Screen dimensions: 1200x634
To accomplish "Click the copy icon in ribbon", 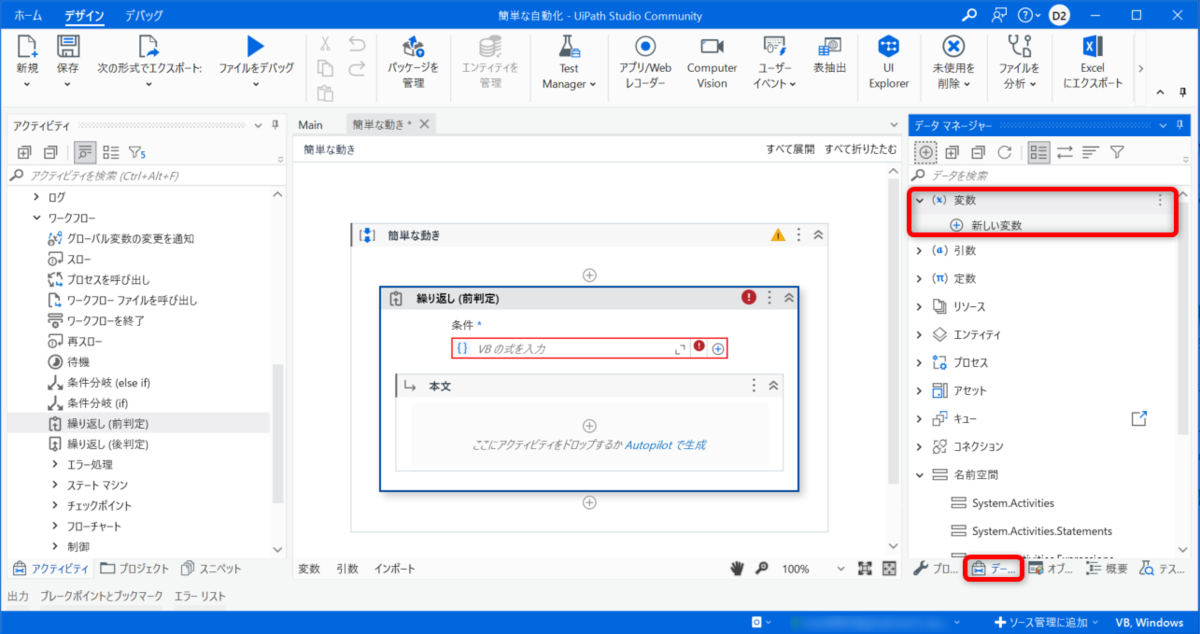I will [325, 69].
